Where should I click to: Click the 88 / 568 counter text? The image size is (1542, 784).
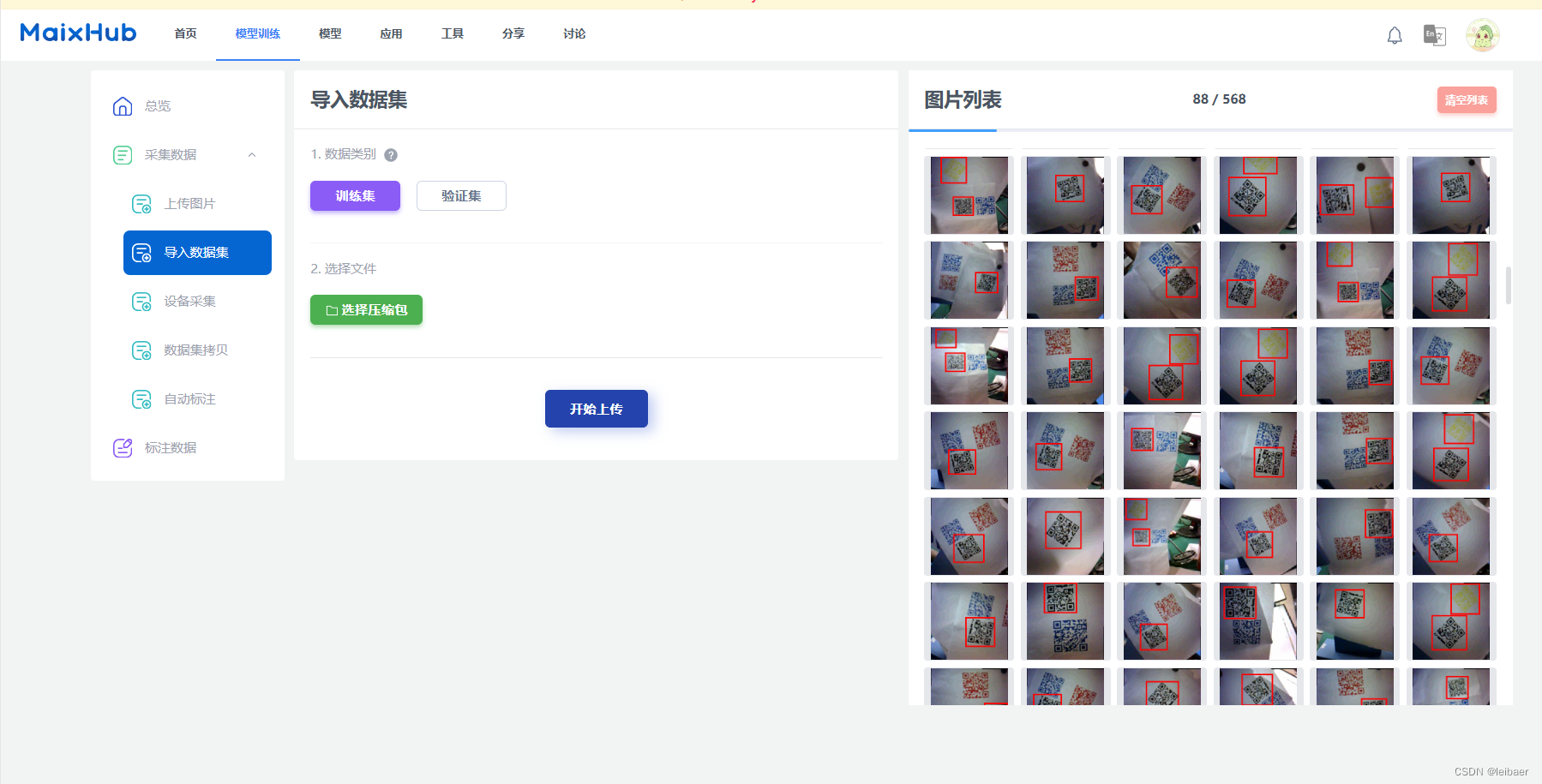pos(1219,99)
